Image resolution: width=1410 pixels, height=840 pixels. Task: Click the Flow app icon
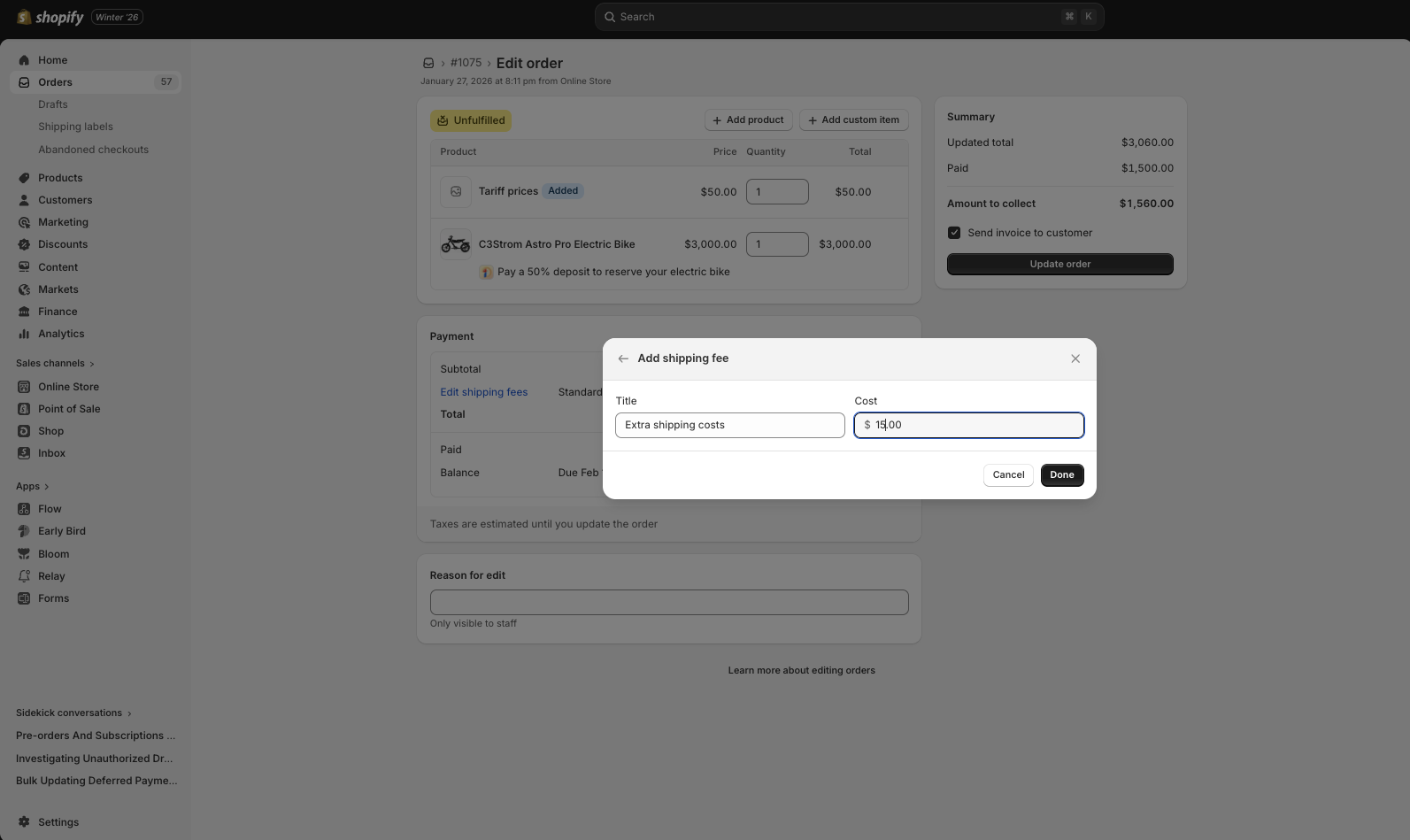[24, 509]
